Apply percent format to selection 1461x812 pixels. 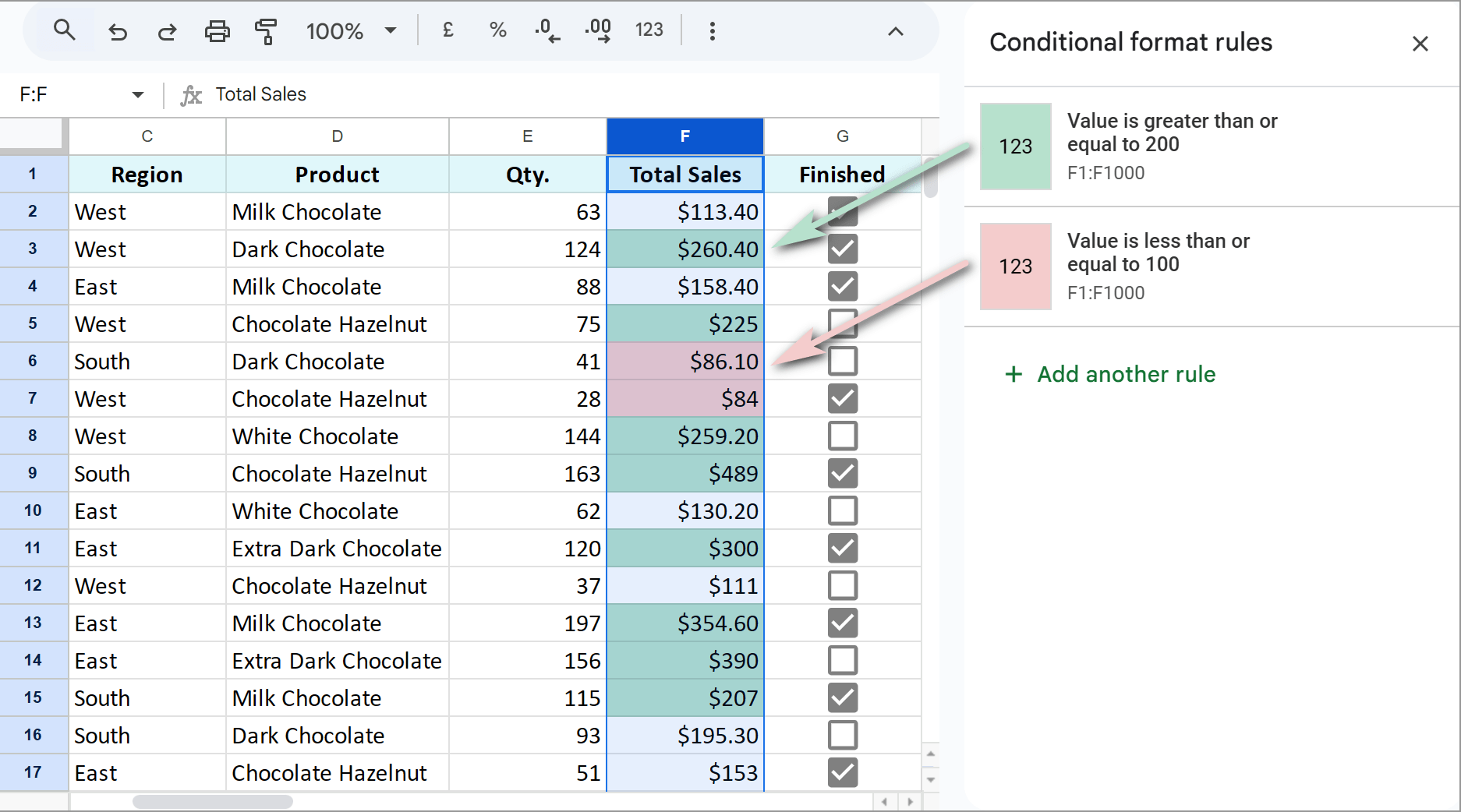pos(497,31)
